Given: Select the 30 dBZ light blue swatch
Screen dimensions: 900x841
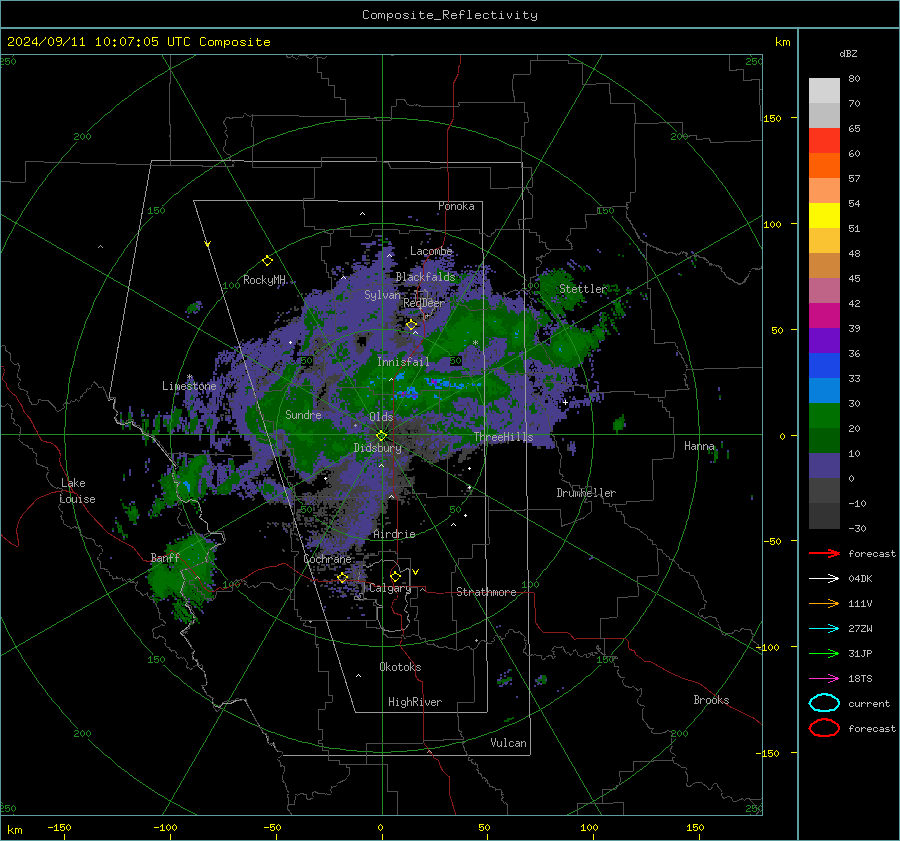Looking at the screenshot, I should pyautogui.click(x=824, y=390).
